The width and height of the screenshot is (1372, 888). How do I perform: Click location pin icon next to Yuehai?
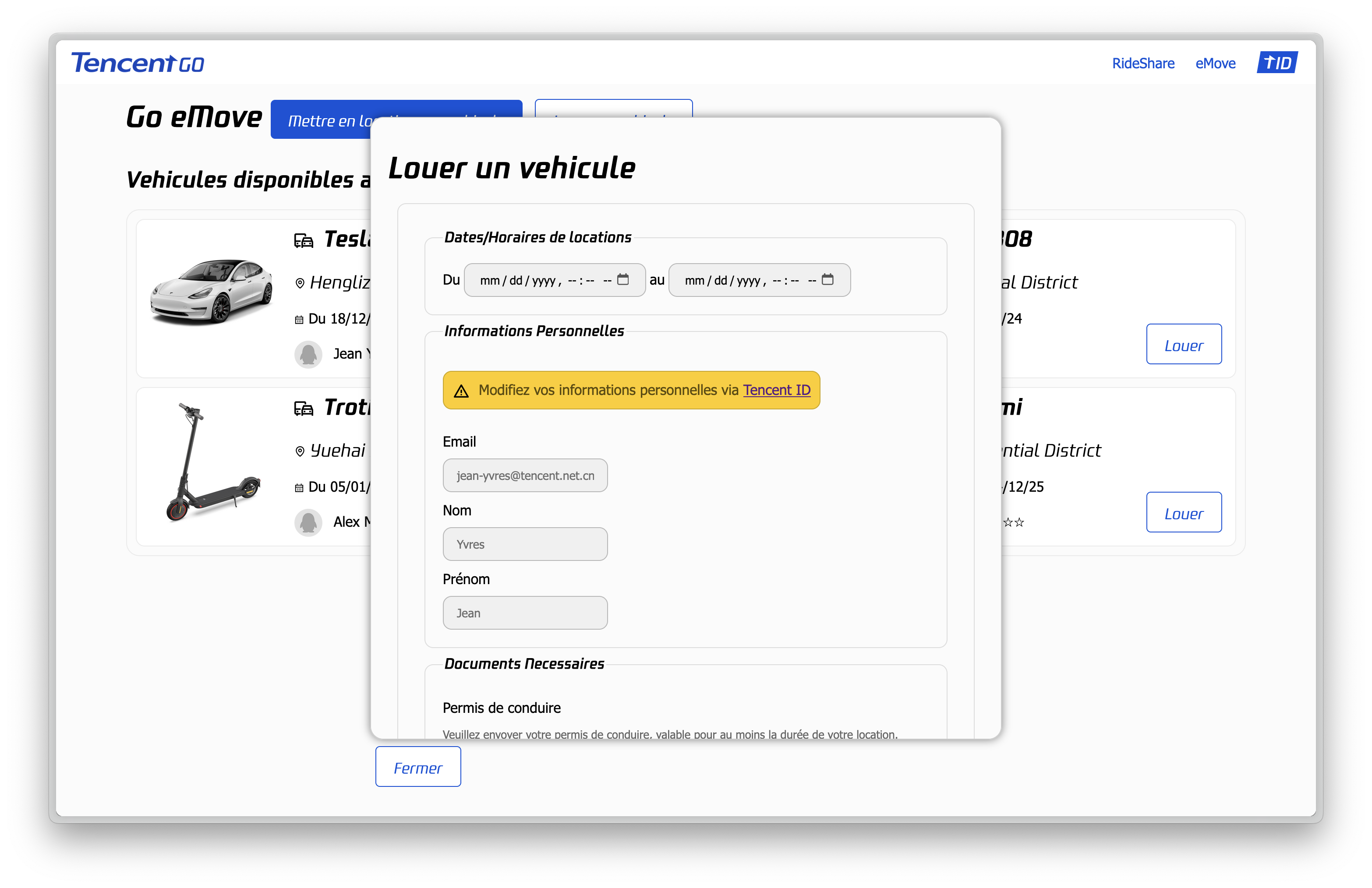300,451
